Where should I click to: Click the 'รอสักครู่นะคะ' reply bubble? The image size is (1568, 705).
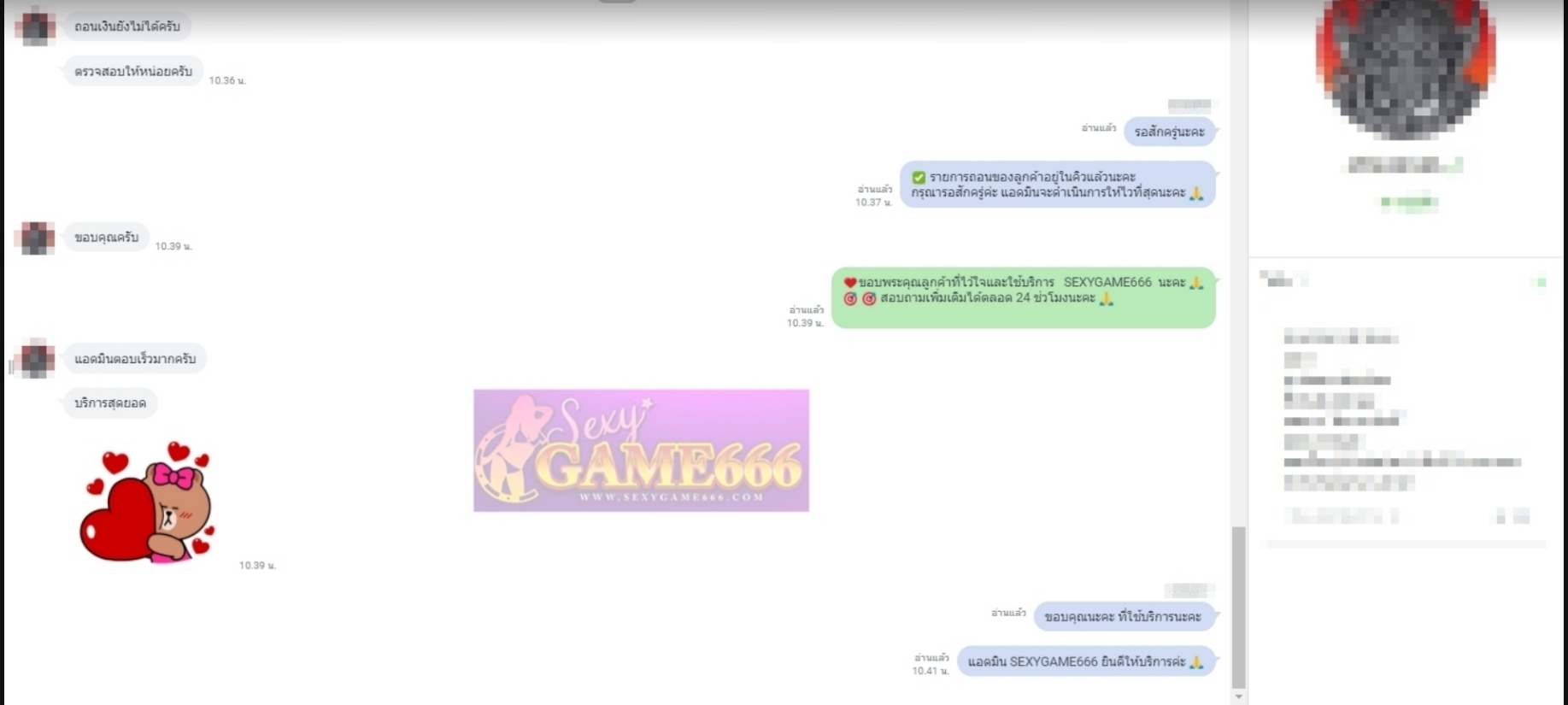(1169, 132)
